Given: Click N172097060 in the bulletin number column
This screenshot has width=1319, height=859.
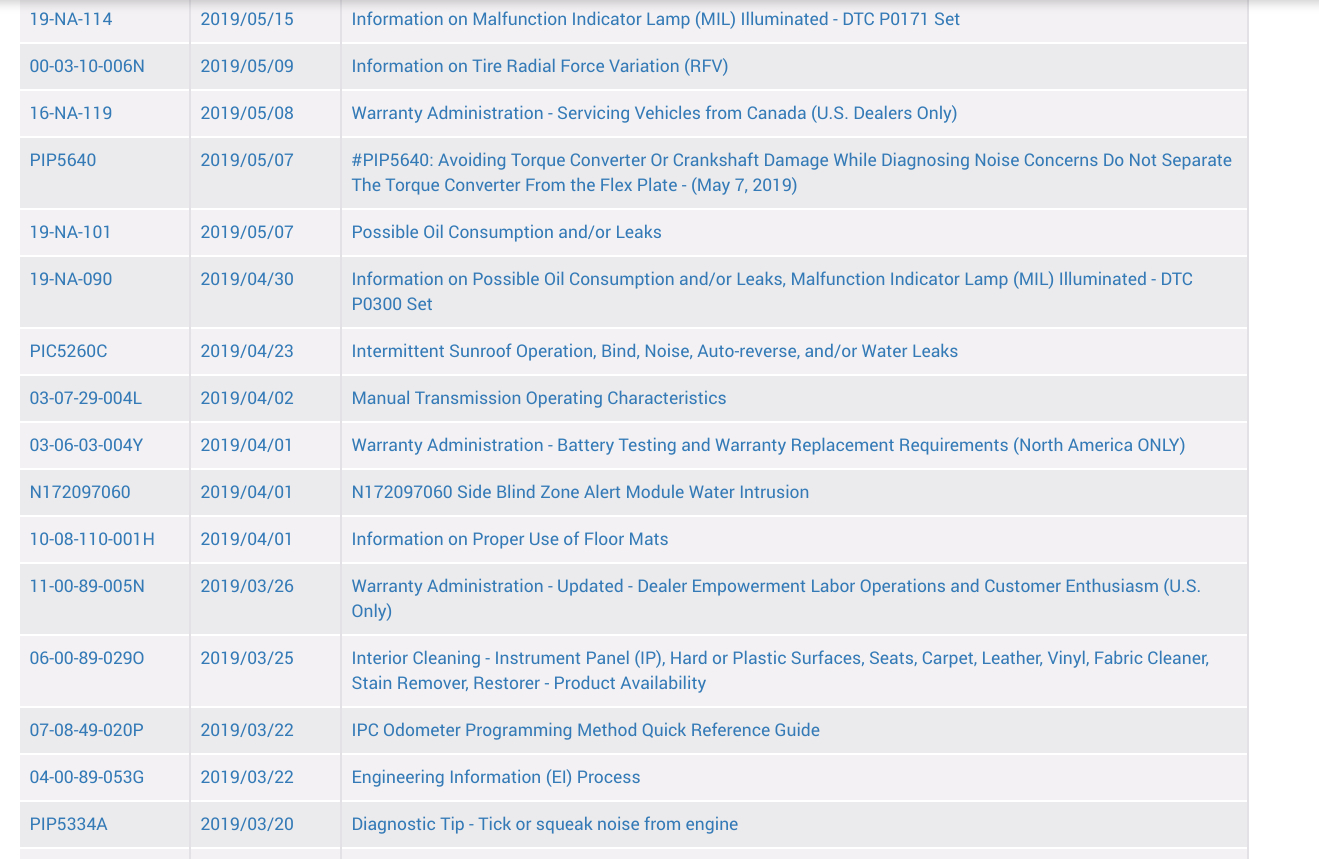Looking at the screenshot, I should pos(80,492).
